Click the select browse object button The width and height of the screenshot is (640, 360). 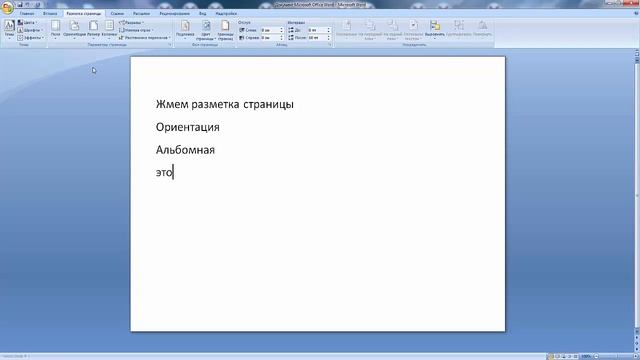click(637, 343)
